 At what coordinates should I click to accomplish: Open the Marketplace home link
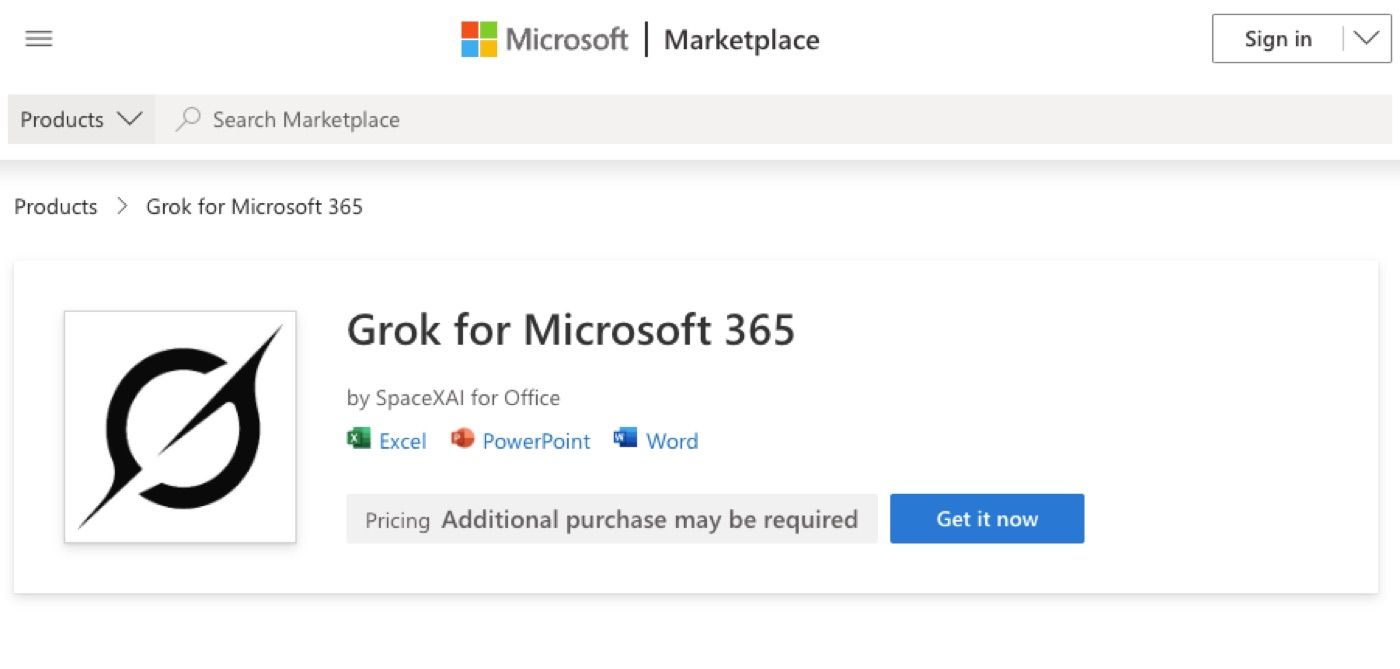coord(742,40)
